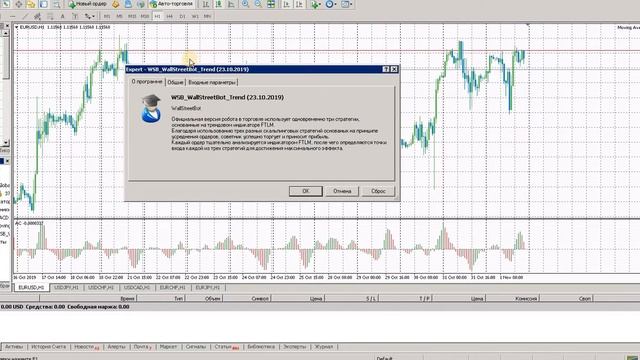Switch chart to line chart type
Viewport: 640px width, 360px height.
[231, 4]
